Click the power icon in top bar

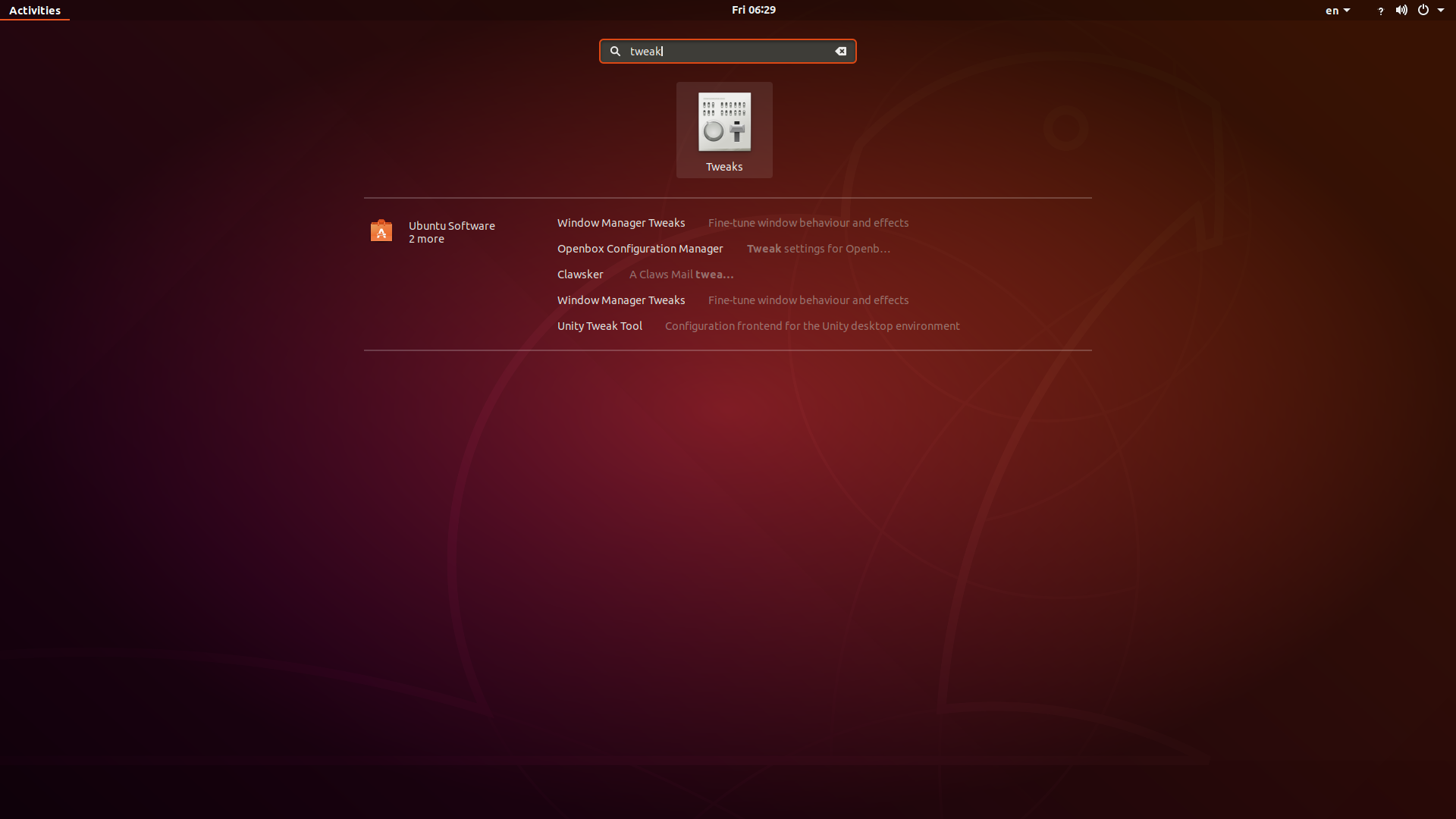(1423, 11)
